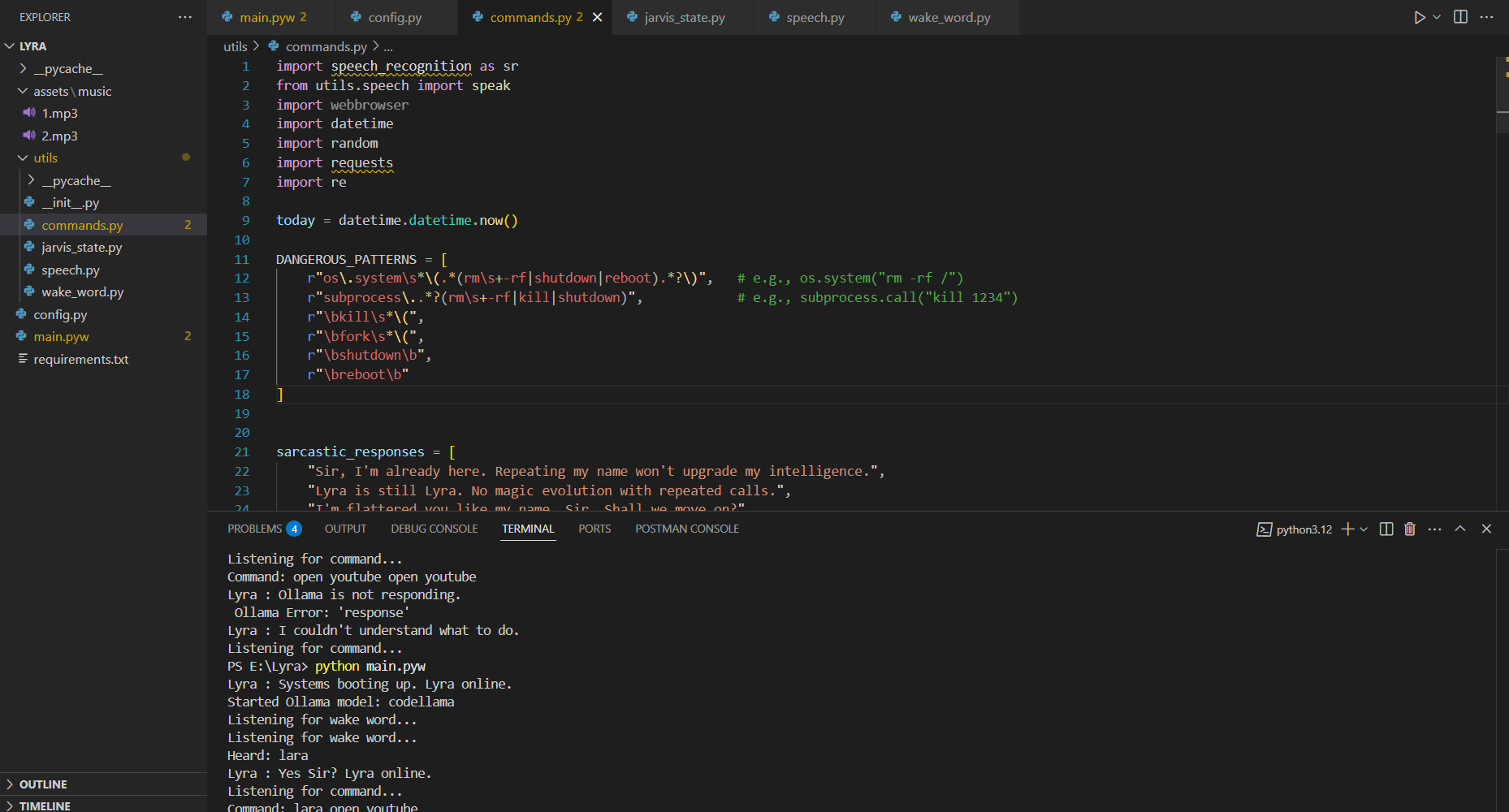Select commands.py in the explorer tree

103,225
